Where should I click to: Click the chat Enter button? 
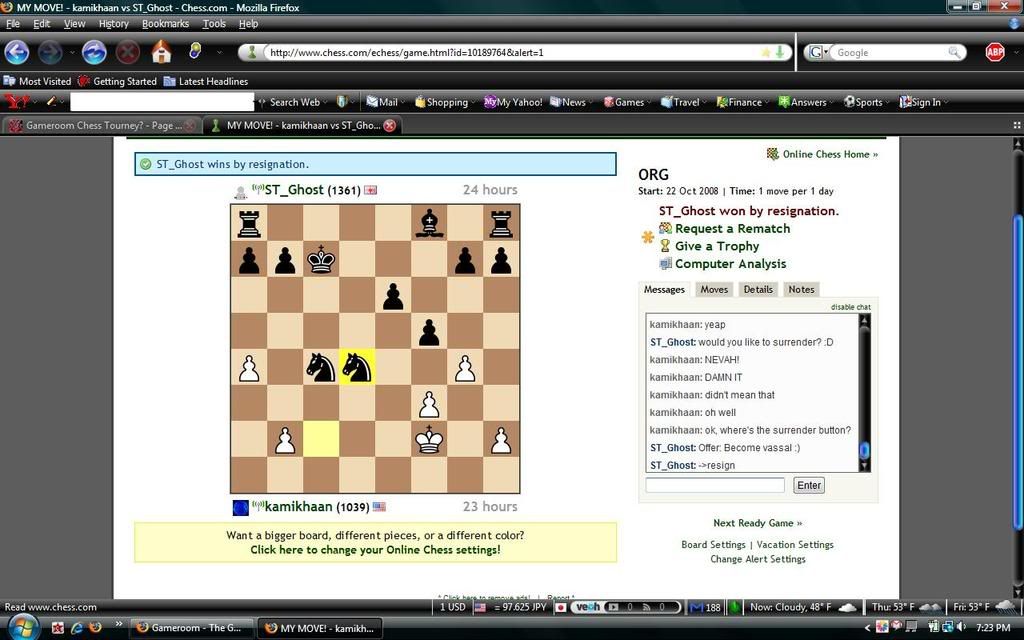[808, 485]
